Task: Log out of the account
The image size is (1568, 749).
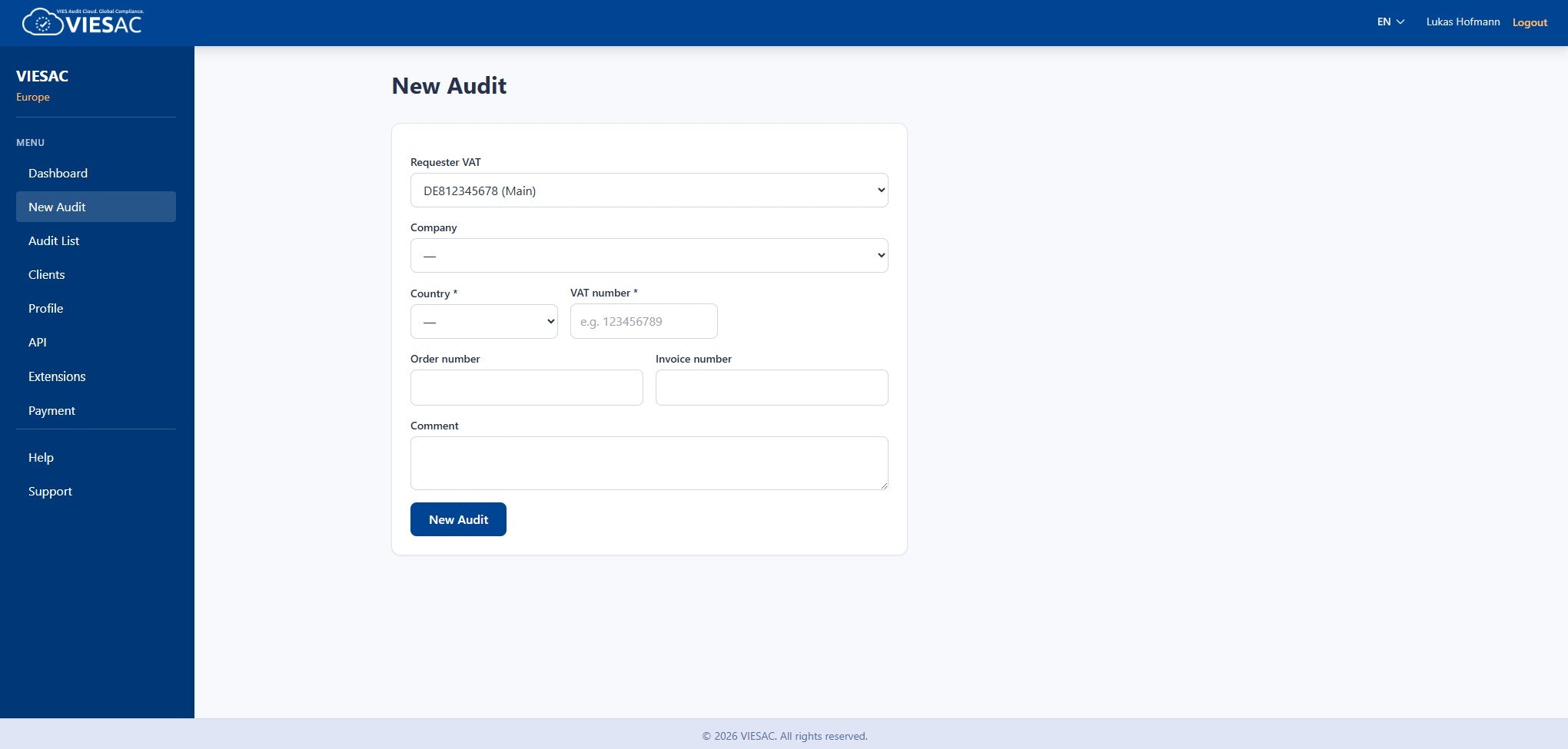Action: click(x=1530, y=22)
